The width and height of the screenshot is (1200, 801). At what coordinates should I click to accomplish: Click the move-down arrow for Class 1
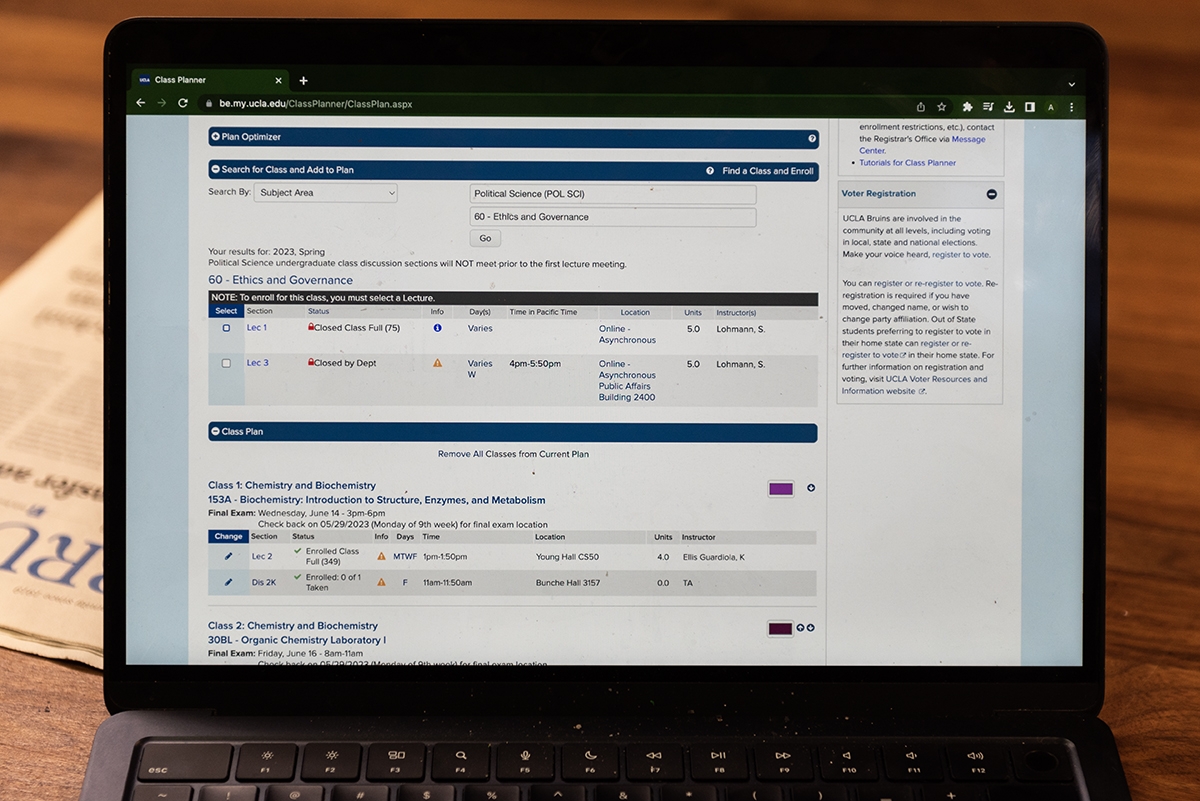pyautogui.click(x=811, y=488)
